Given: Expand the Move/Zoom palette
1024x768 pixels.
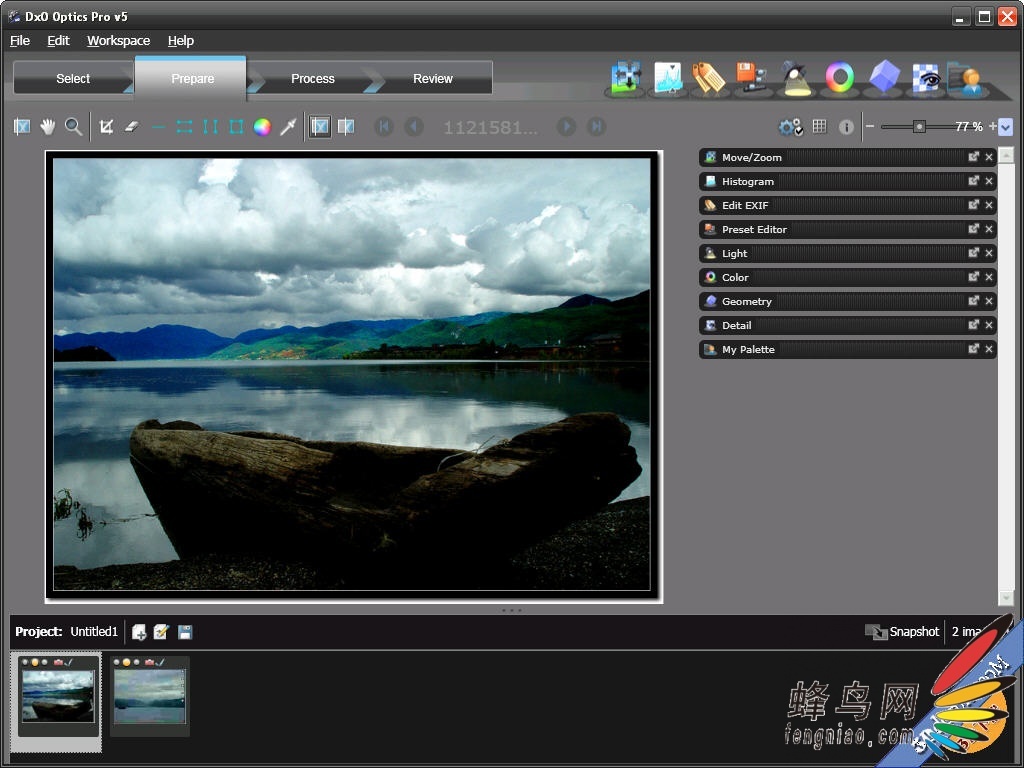Looking at the screenshot, I should click(847, 157).
